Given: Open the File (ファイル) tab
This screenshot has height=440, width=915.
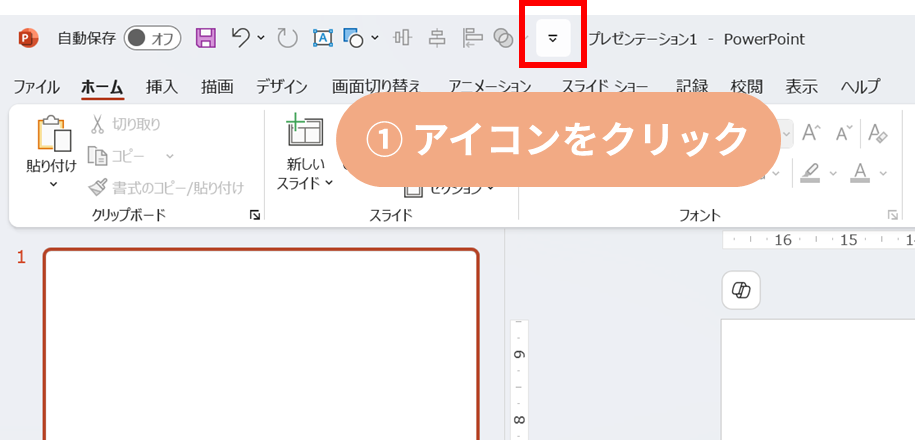Looking at the screenshot, I should coord(36,86).
